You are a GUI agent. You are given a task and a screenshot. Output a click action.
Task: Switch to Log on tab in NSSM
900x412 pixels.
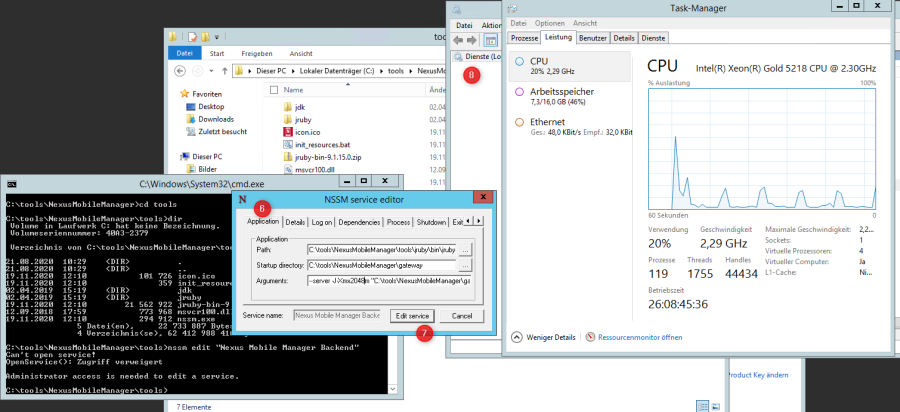(321, 222)
